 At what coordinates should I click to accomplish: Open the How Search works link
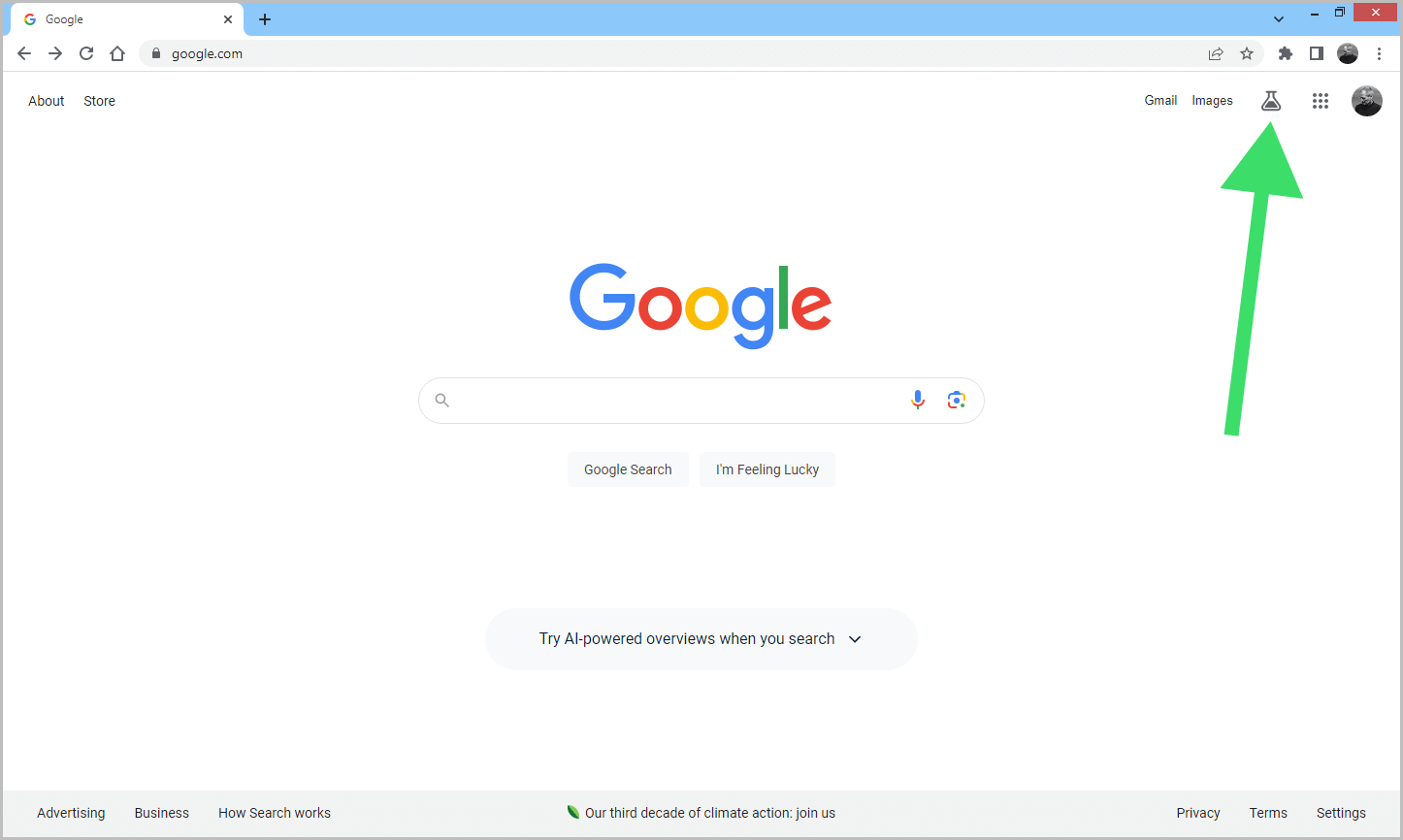pyautogui.click(x=275, y=813)
